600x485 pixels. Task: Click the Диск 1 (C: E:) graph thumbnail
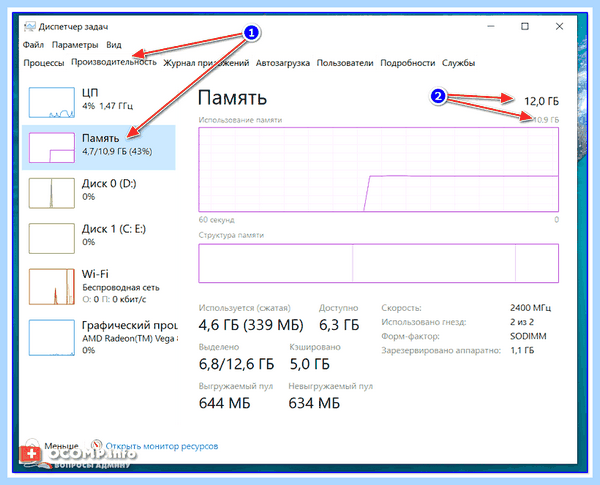[x=52, y=238]
